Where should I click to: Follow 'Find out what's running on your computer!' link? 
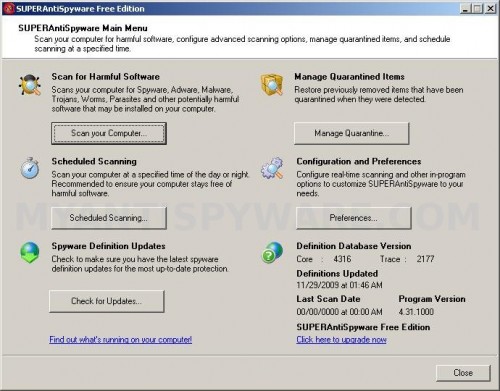121,340
